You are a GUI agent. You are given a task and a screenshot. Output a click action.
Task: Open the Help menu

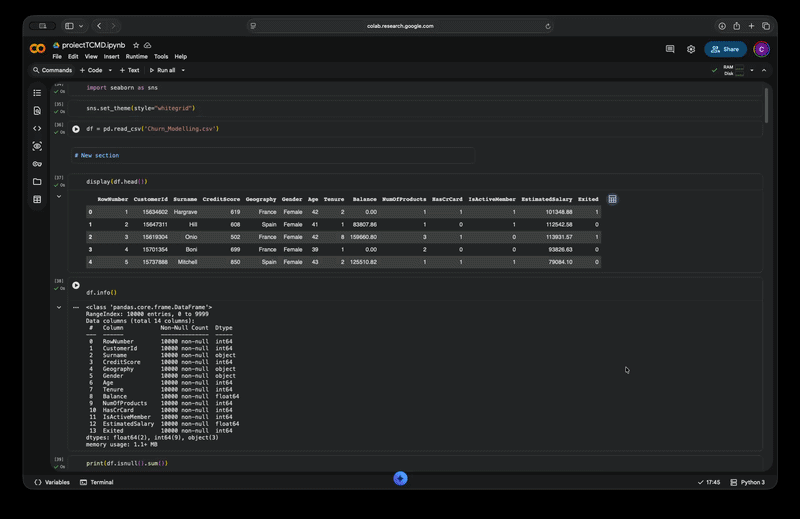click(181, 57)
